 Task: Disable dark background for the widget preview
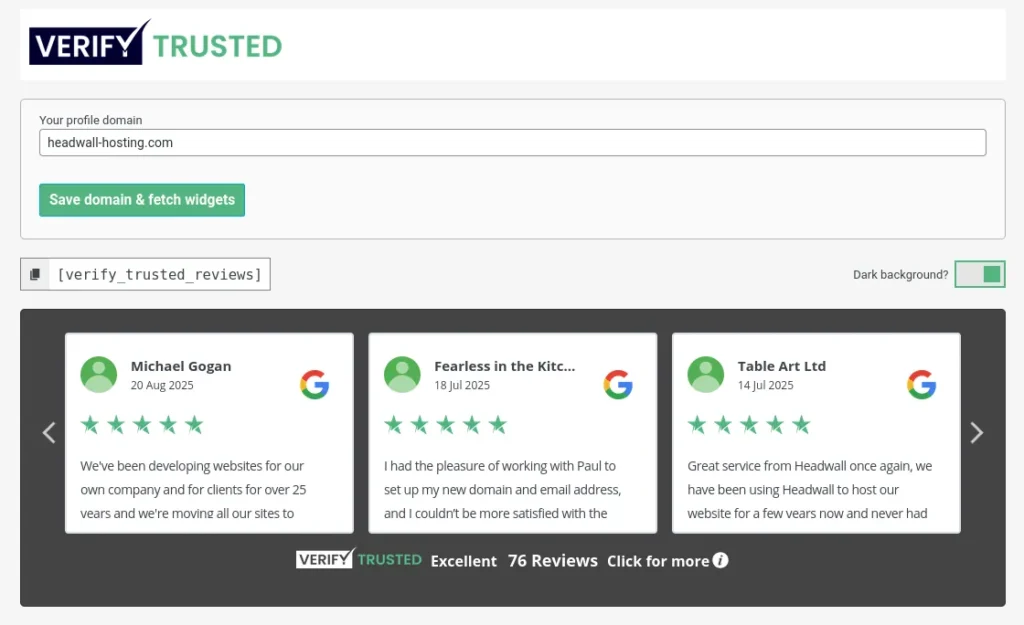pos(979,273)
